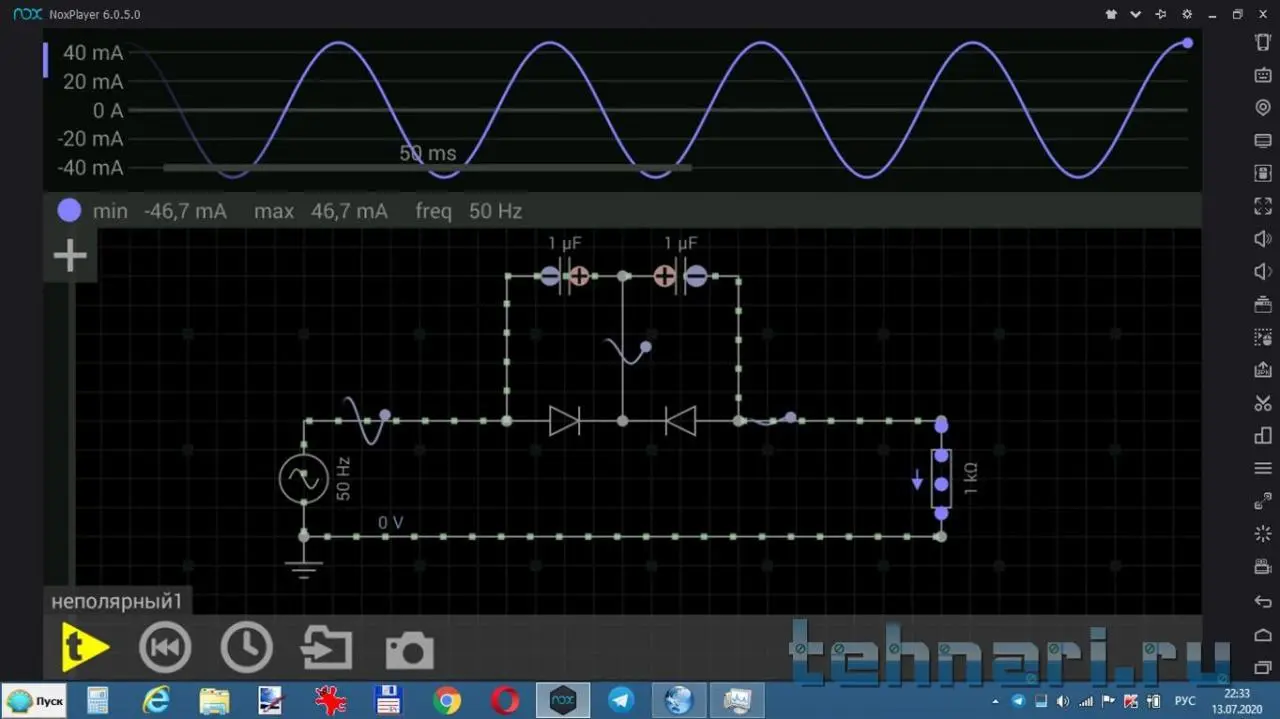Open the Пуск start menu
This screenshot has height=719, width=1280.
coord(36,701)
